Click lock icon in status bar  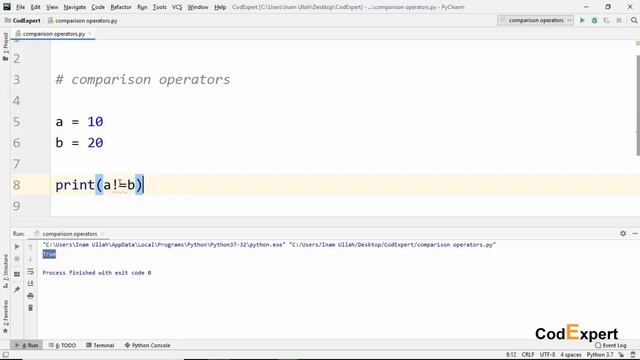(621, 355)
